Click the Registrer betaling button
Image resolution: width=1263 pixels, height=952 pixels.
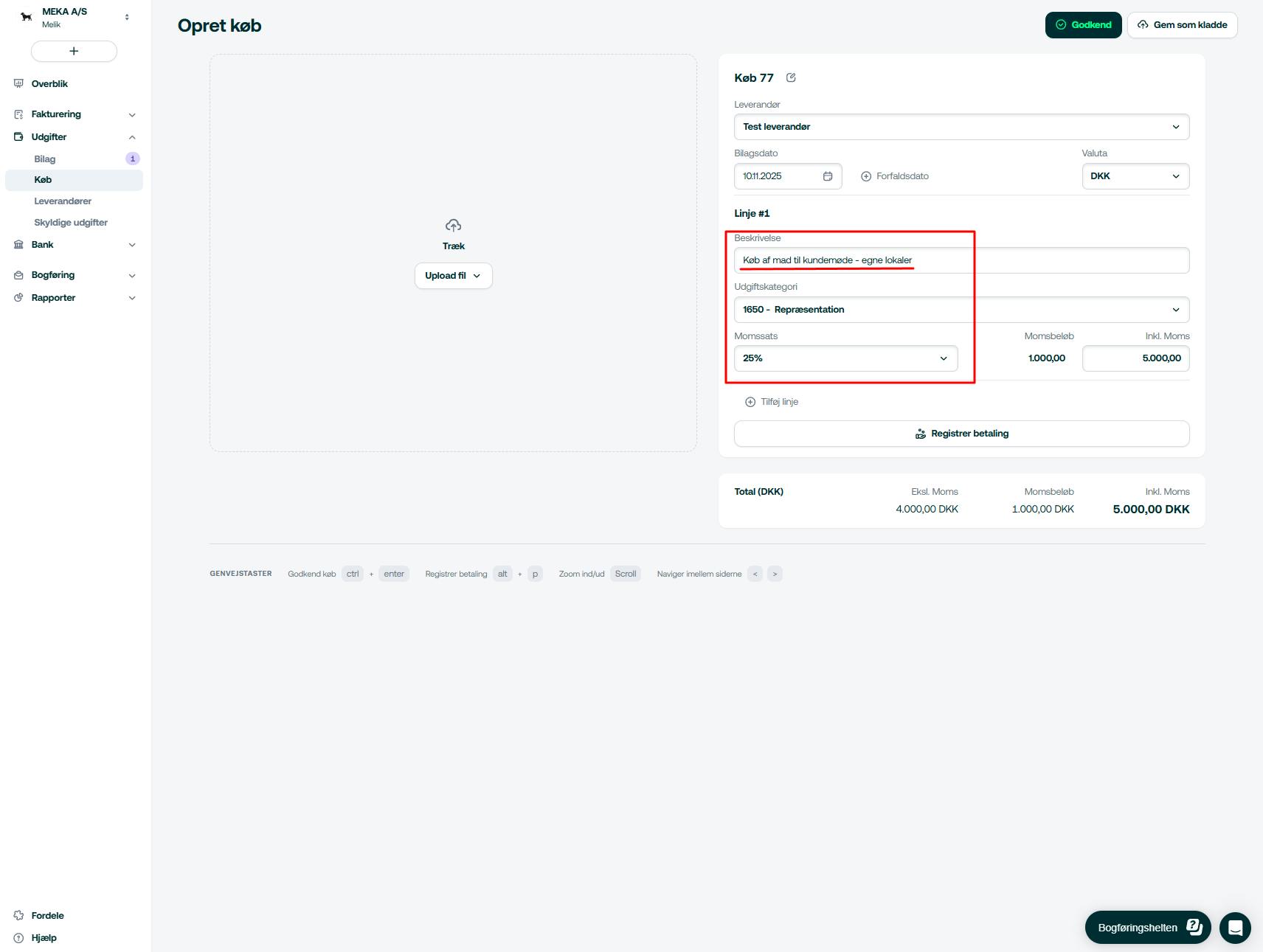click(x=961, y=434)
